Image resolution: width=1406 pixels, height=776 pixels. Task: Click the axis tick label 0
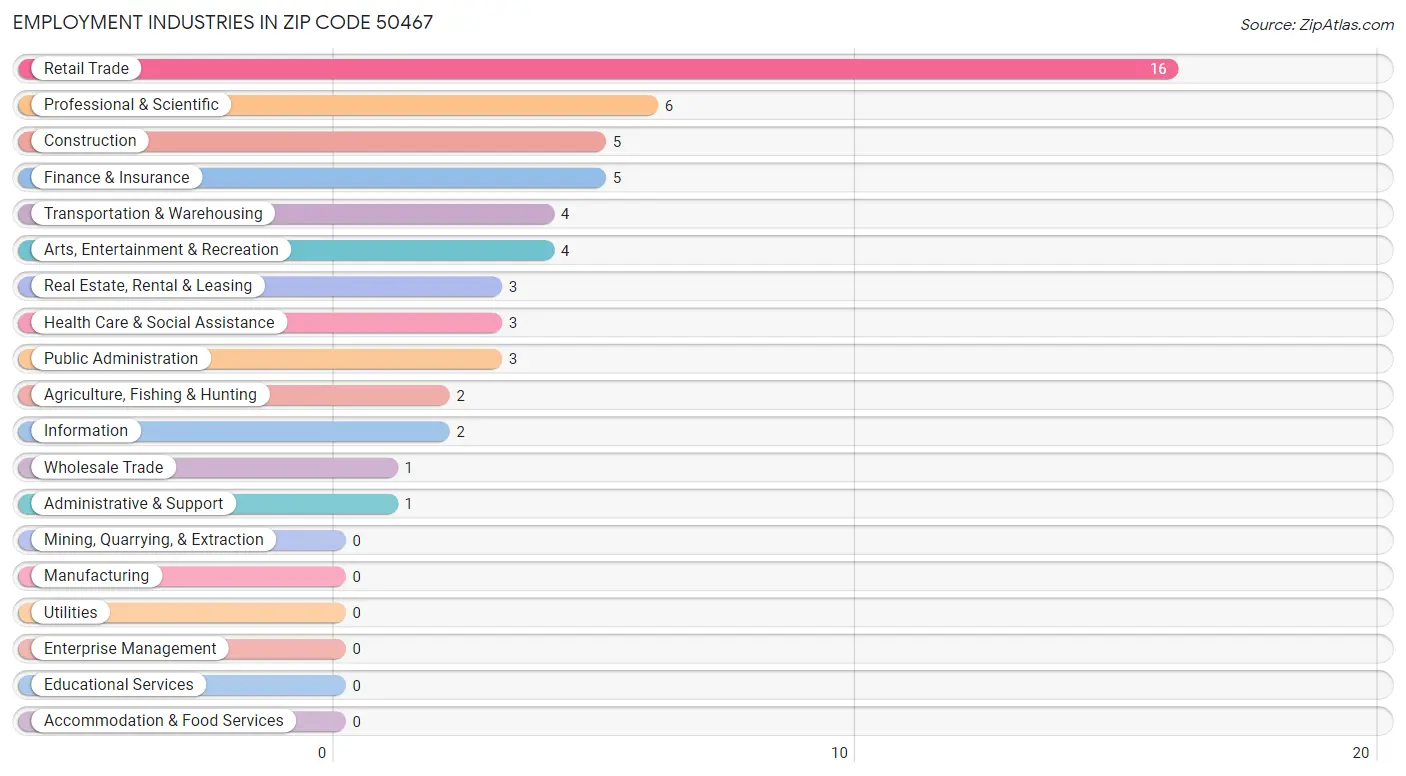click(322, 753)
